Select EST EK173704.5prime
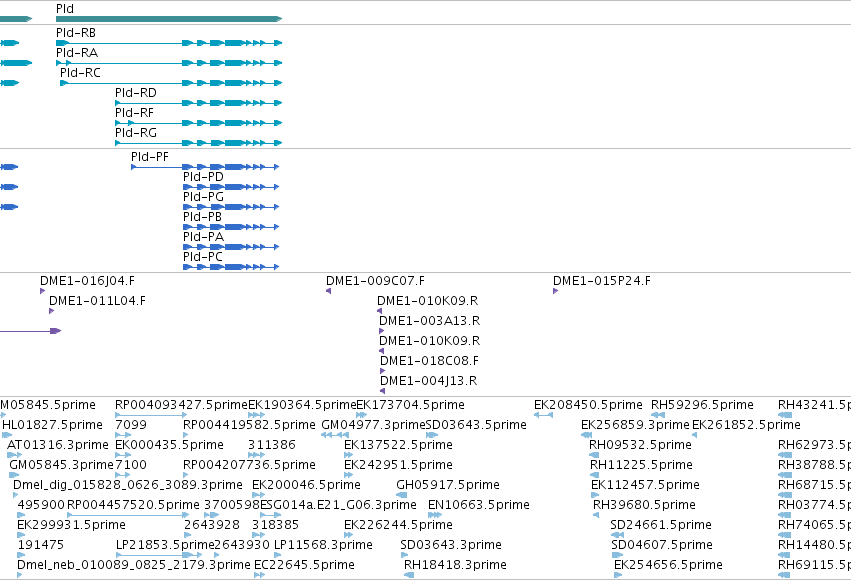 click(410, 406)
